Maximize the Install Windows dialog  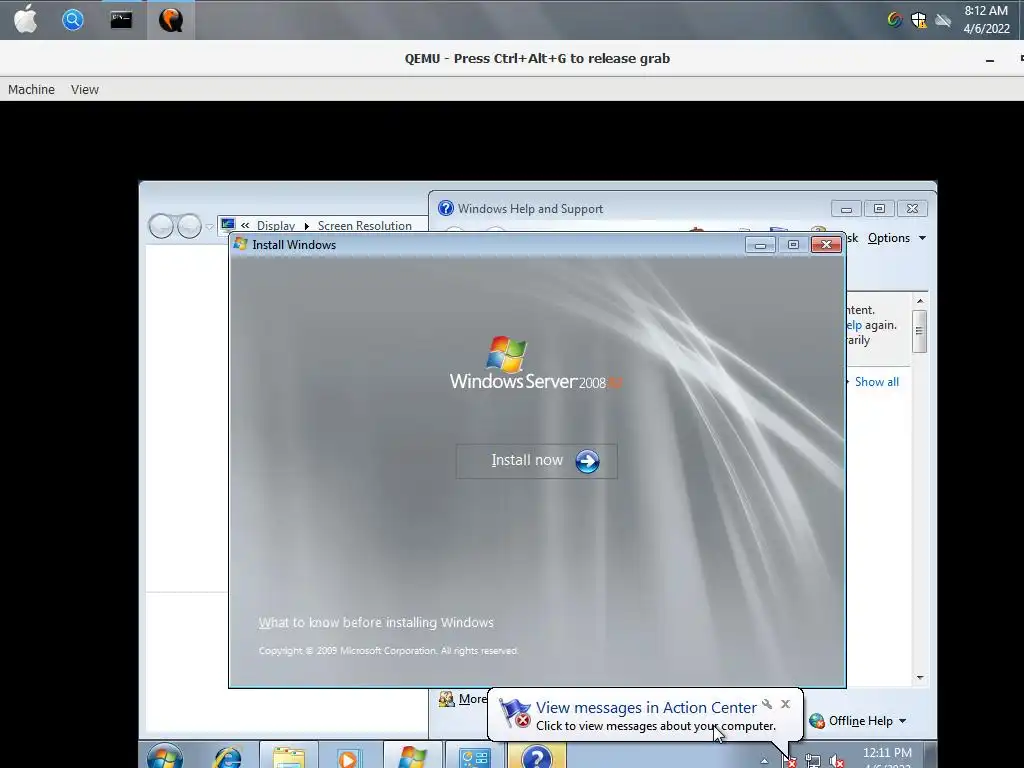(x=793, y=245)
